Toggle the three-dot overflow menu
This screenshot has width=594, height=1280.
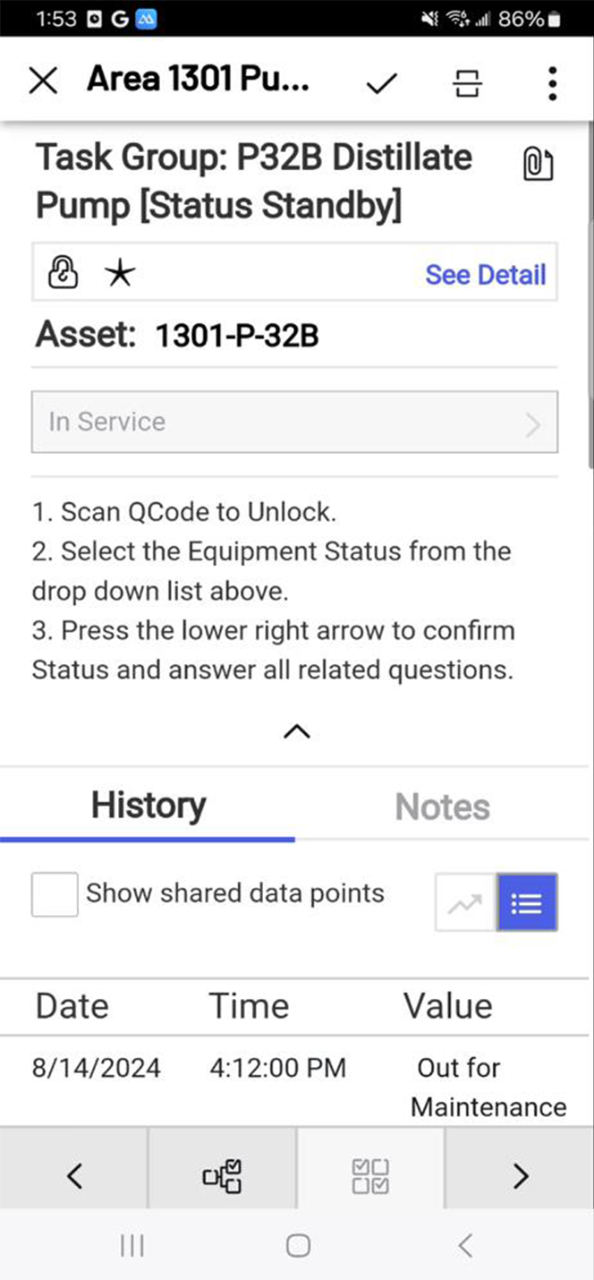coord(551,83)
